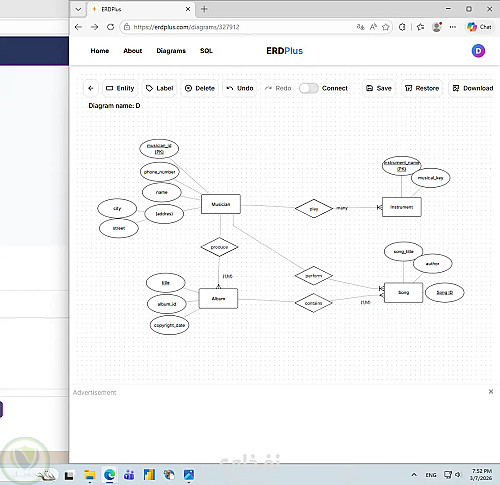Screen dimensions: 500x485
Task: Download the diagram
Action: click(473, 88)
